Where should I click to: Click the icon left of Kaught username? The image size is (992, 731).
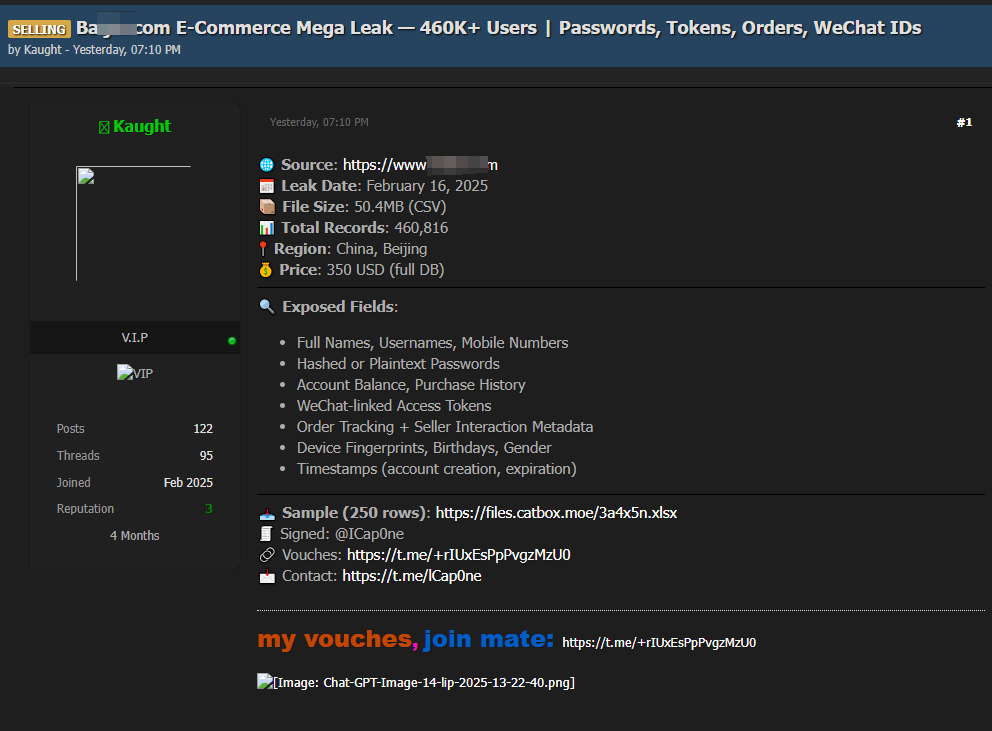click(104, 128)
